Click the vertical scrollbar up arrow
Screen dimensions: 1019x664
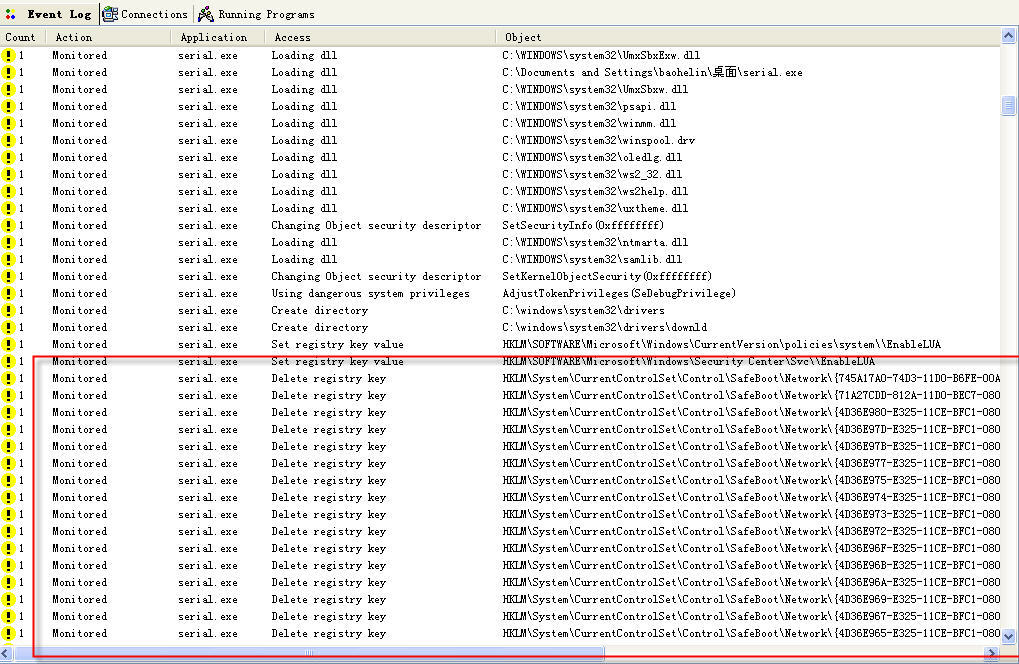[1009, 36]
